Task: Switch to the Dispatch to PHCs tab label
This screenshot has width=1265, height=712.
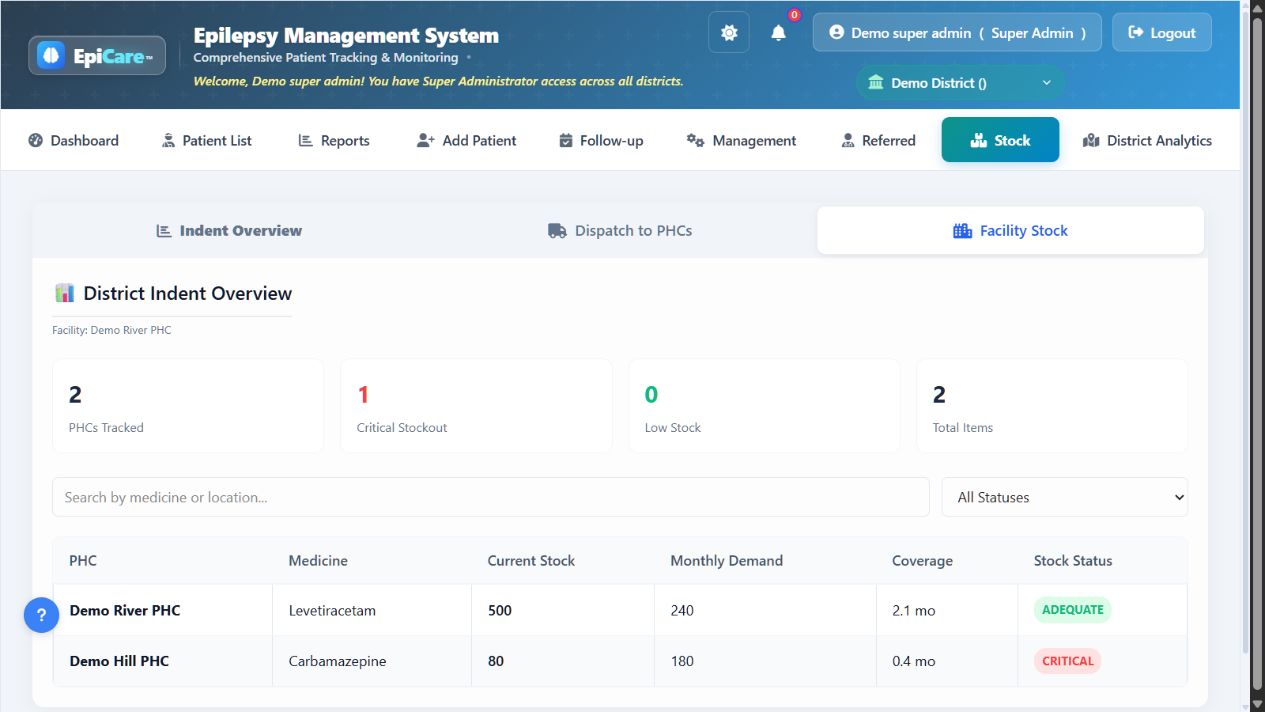Action: (633, 230)
